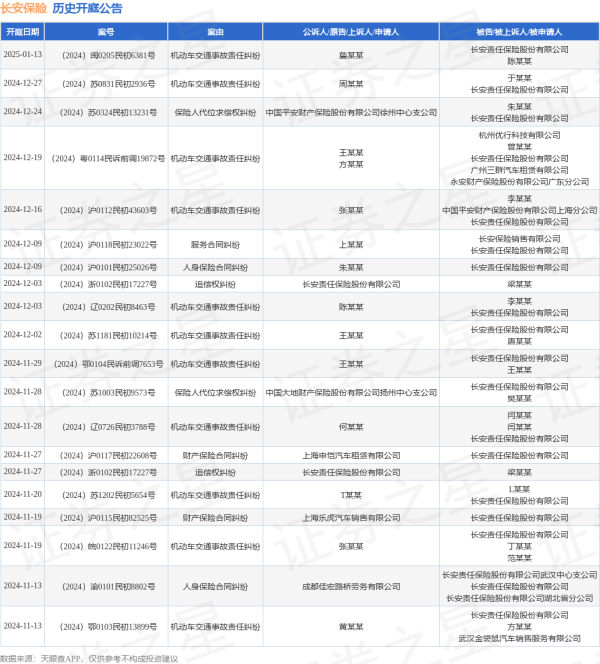Image resolution: width=600 pixels, height=664 pixels.
Task: Click the 长安保险 orange title text
Action: (24, 8)
